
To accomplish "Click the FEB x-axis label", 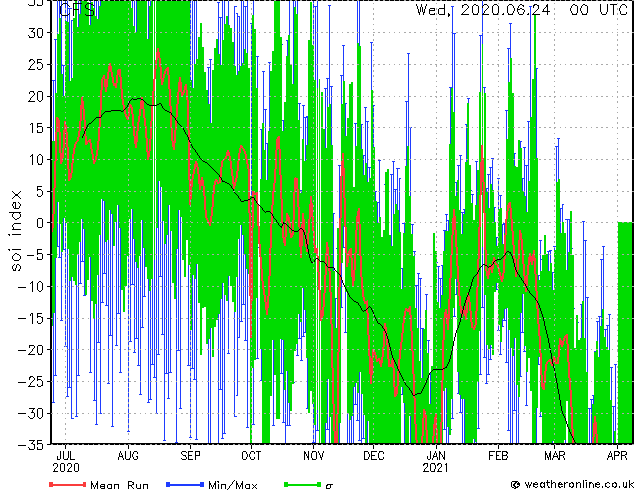I will (x=498, y=456).
